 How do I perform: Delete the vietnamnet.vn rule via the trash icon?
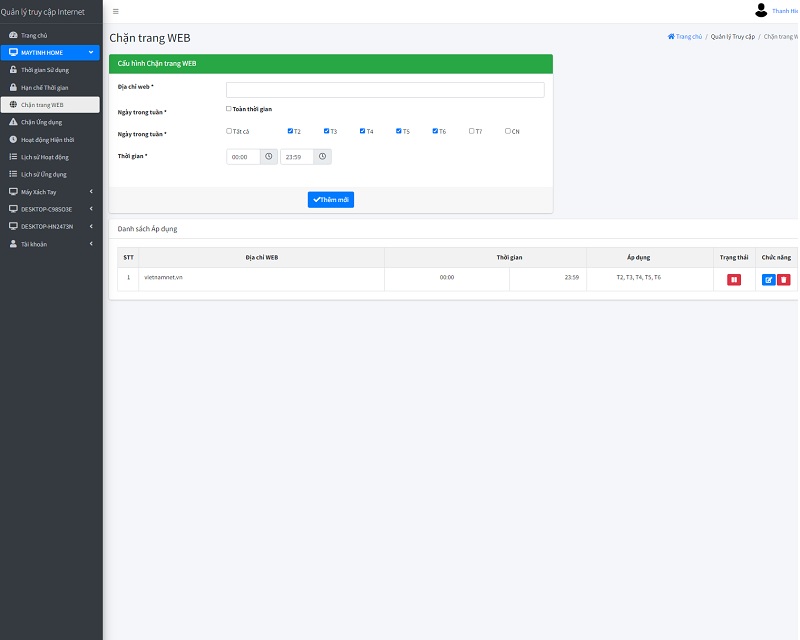(784, 280)
